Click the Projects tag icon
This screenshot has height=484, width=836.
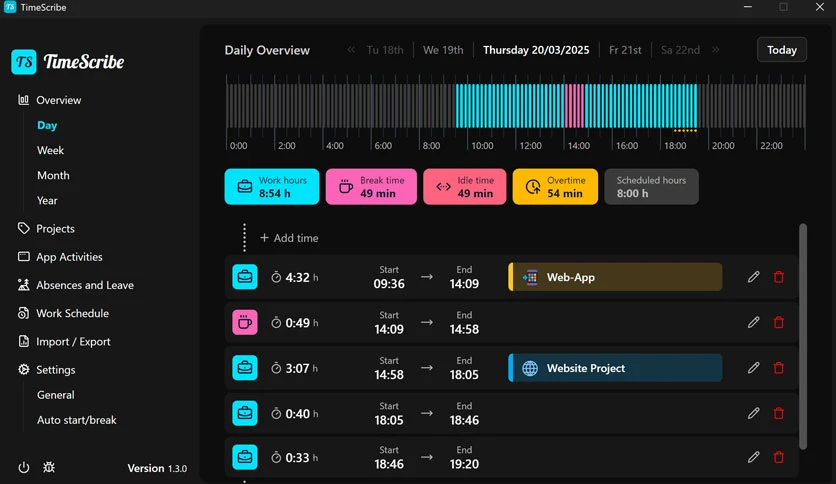23,228
